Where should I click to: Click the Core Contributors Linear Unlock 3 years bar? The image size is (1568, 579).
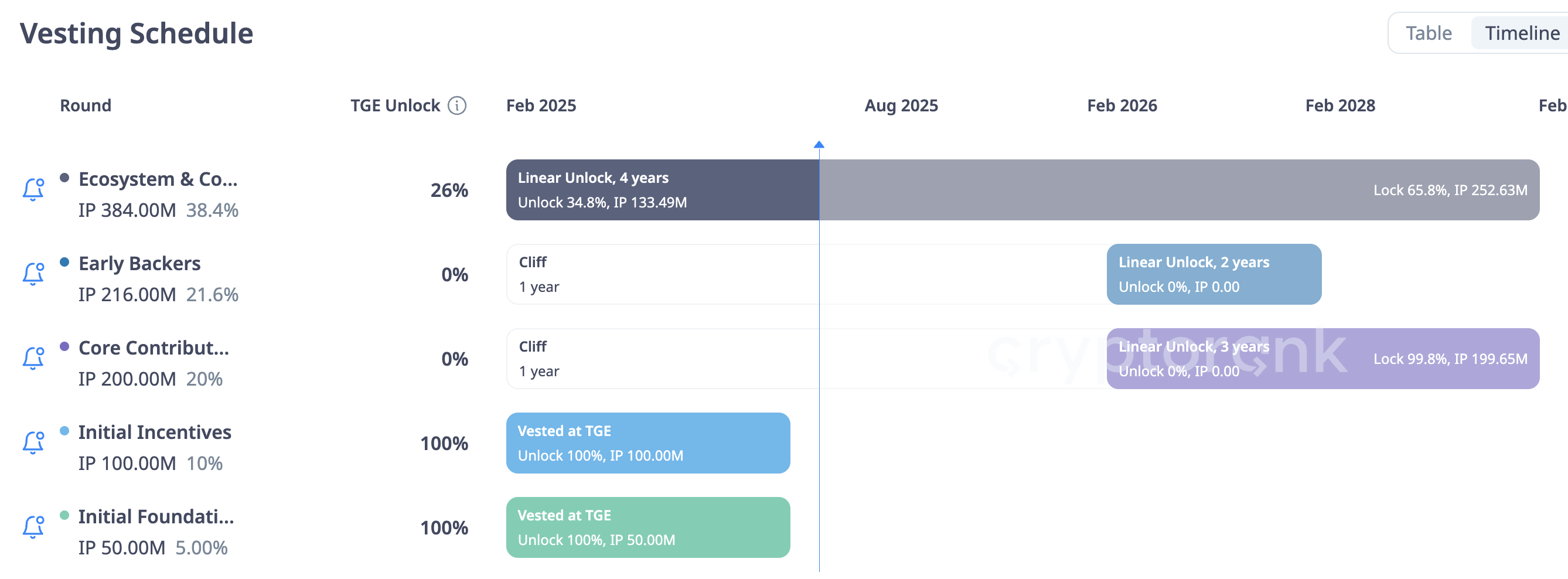pyautogui.click(x=1322, y=359)
